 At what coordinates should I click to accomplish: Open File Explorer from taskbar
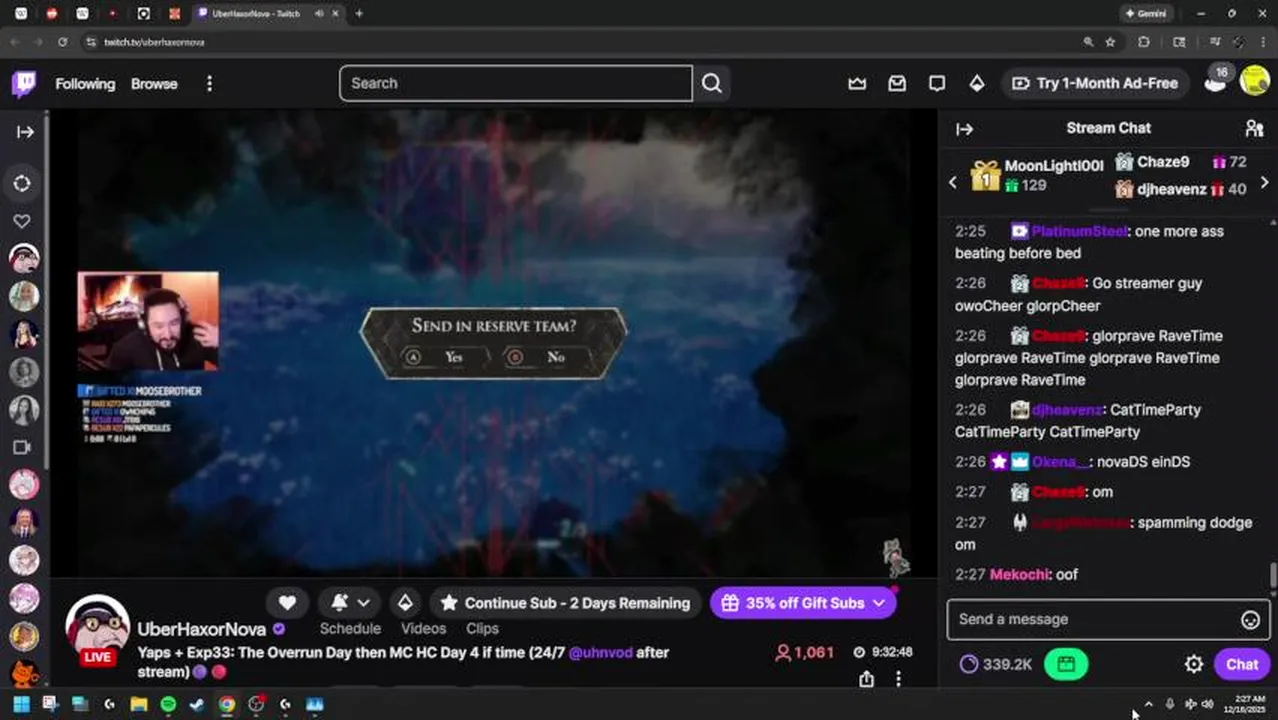click(139, 704)
